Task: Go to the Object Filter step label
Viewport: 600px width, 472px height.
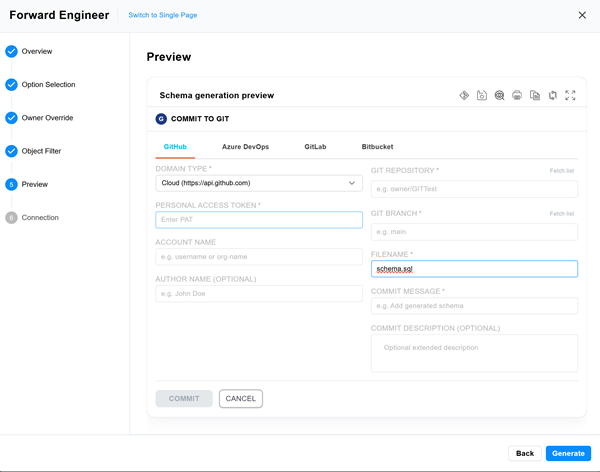Action: coord(41,151)
